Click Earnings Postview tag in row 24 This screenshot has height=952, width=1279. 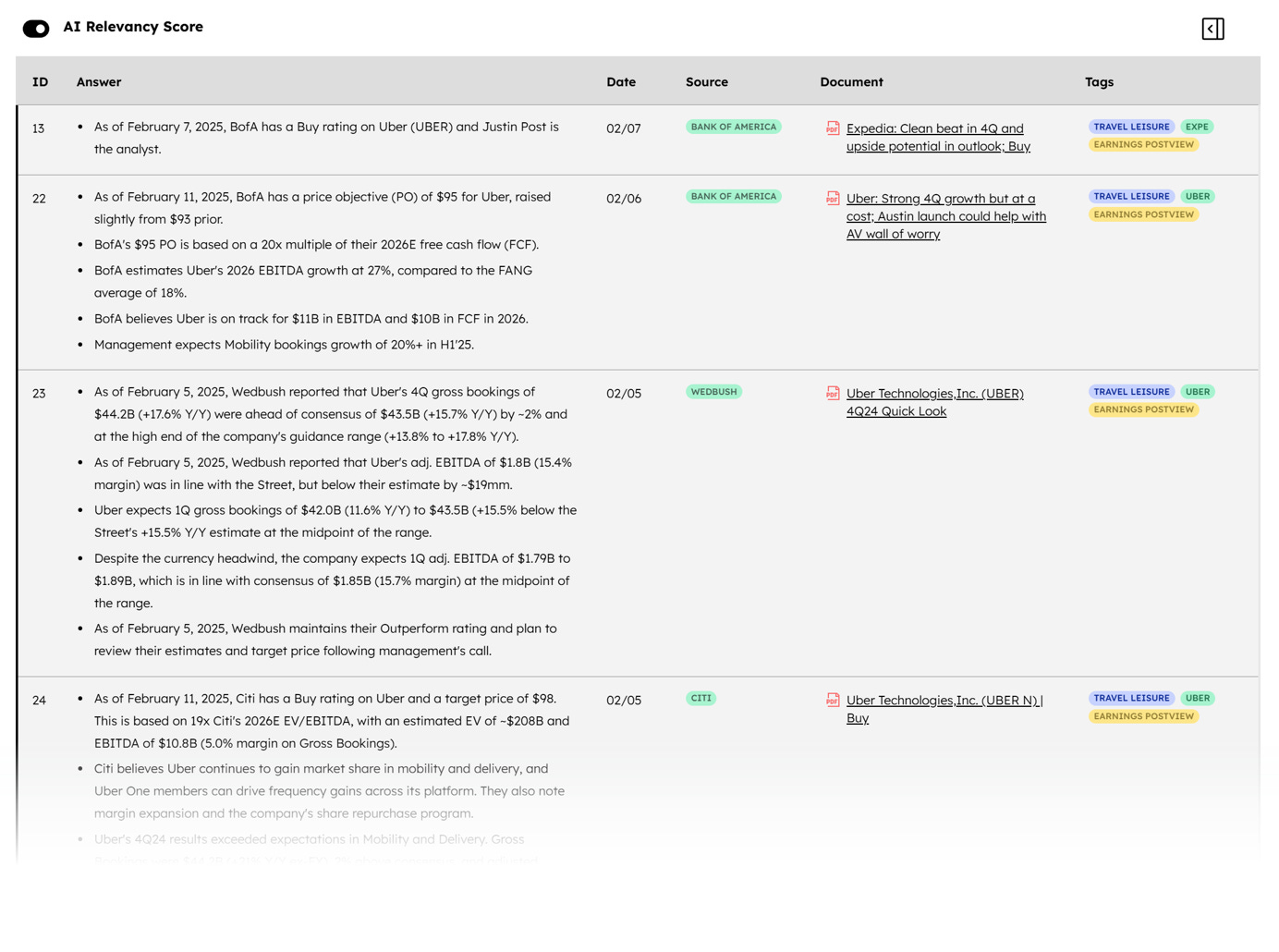tap(1143, 716)
